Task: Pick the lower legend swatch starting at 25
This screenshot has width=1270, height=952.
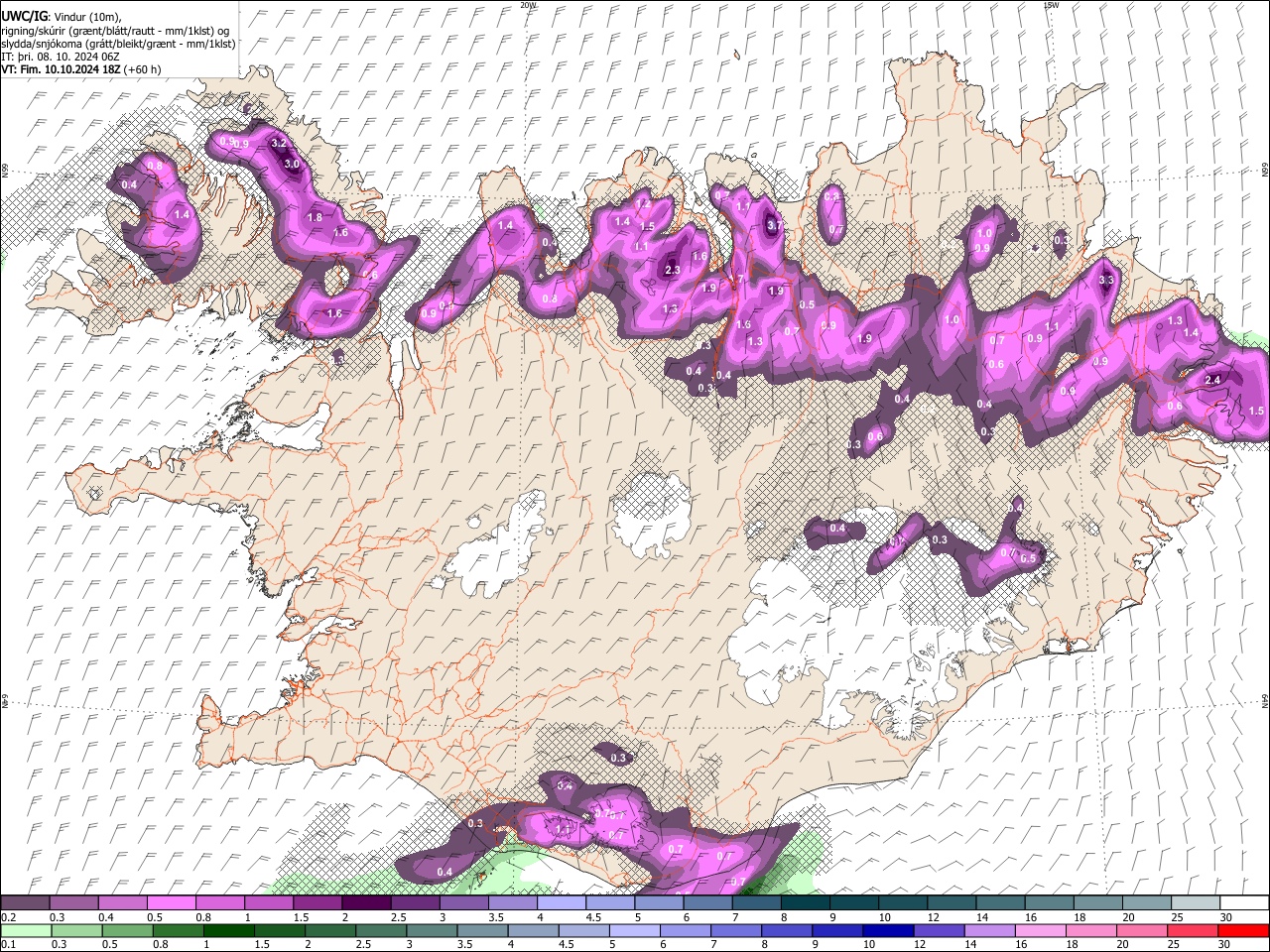Action: tap(1195, 930)
